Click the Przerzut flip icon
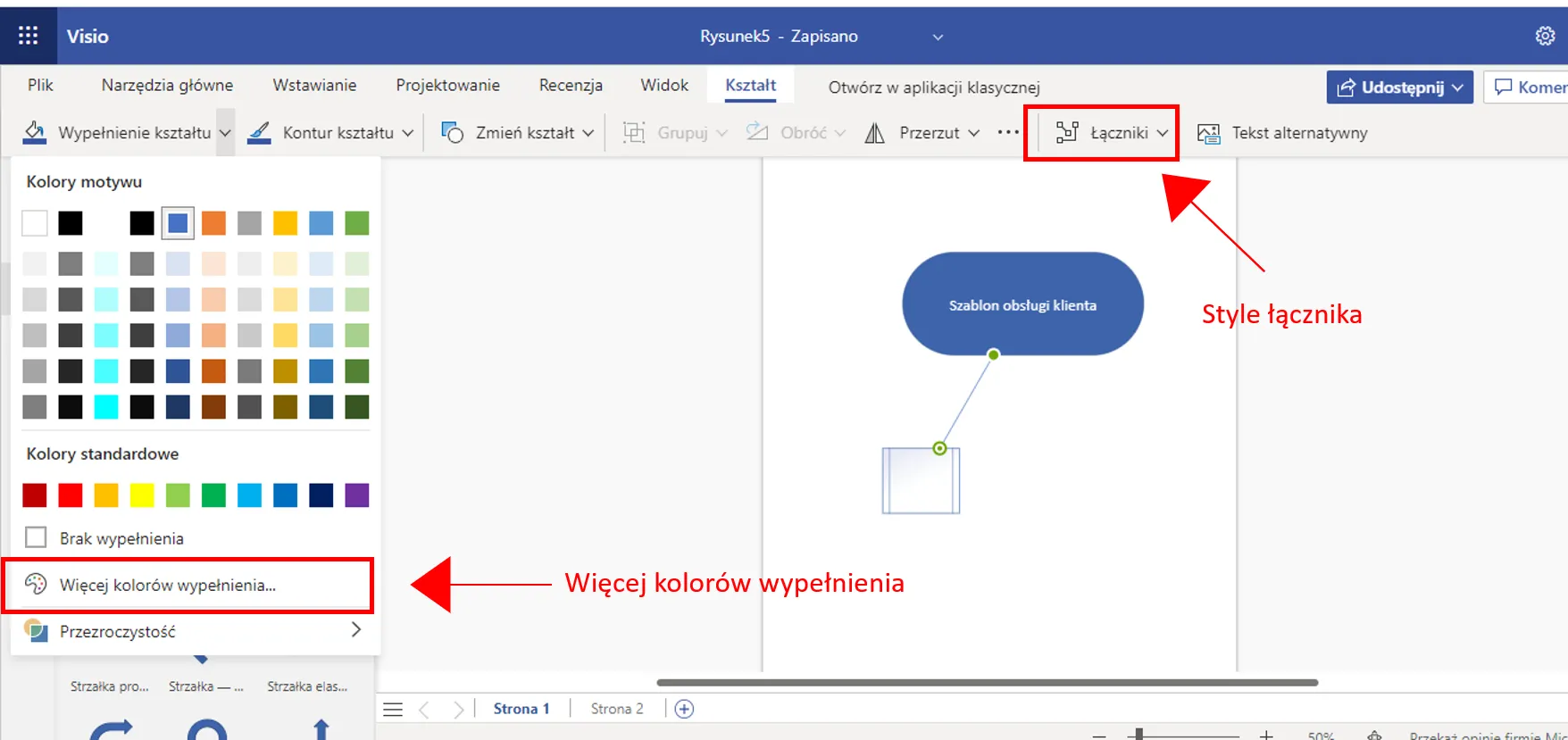The width and height of the screenshot is (1568, 740). [875, 133]
